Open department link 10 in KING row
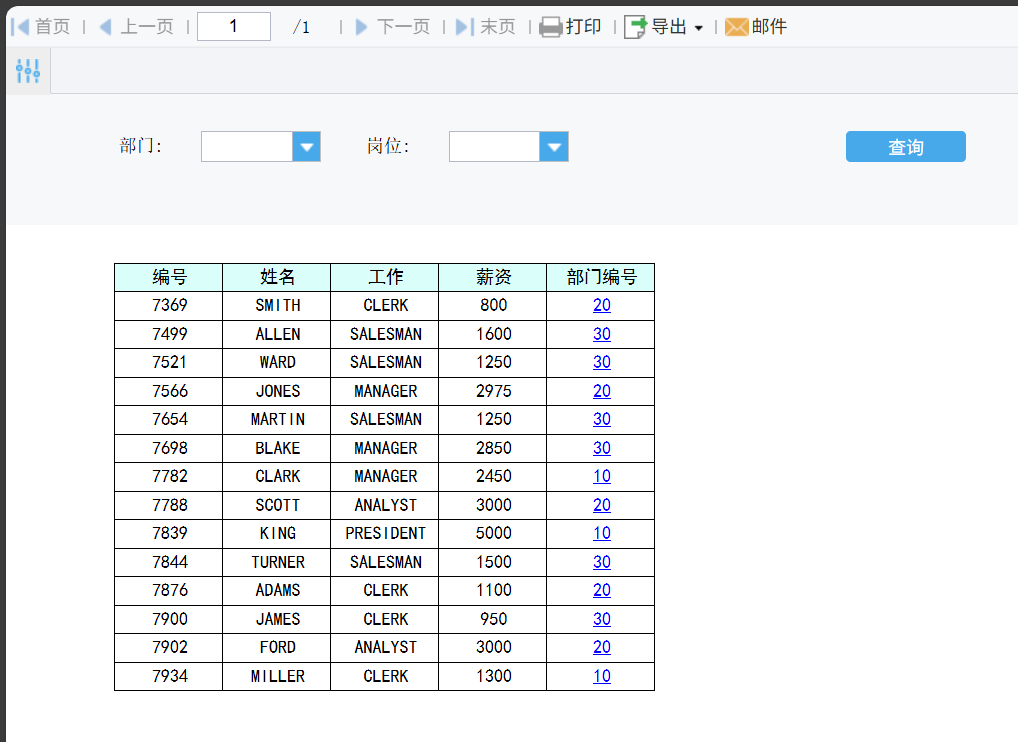 coord(602,533)
